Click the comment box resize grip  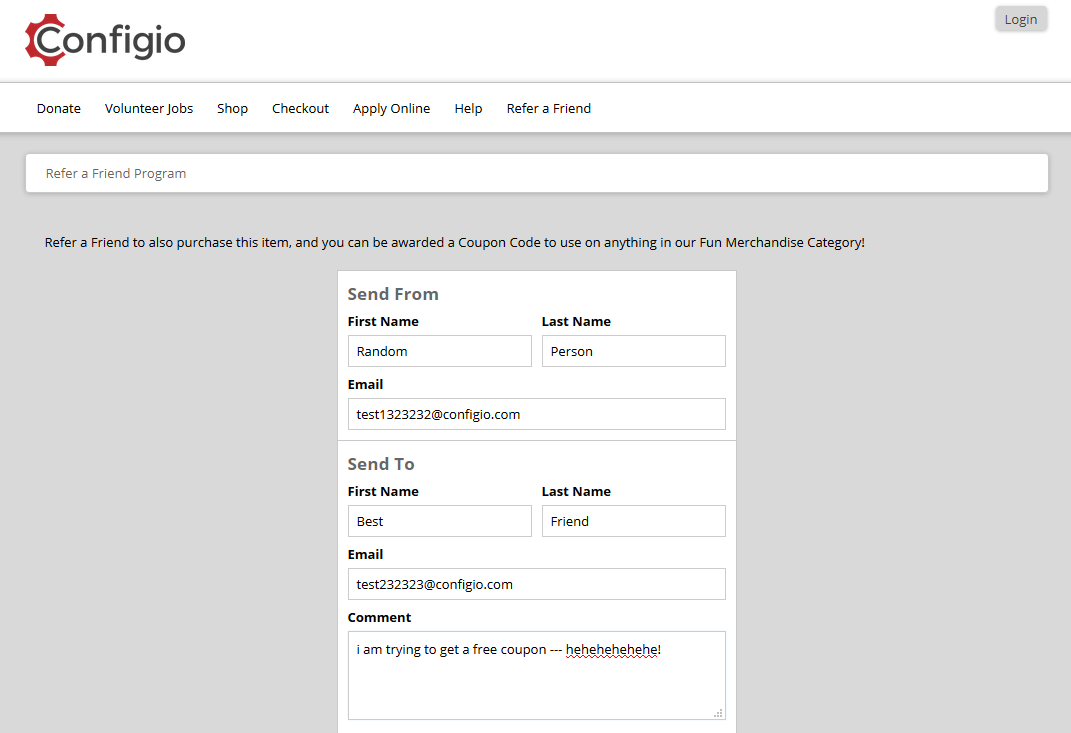(x=718, y=713)
